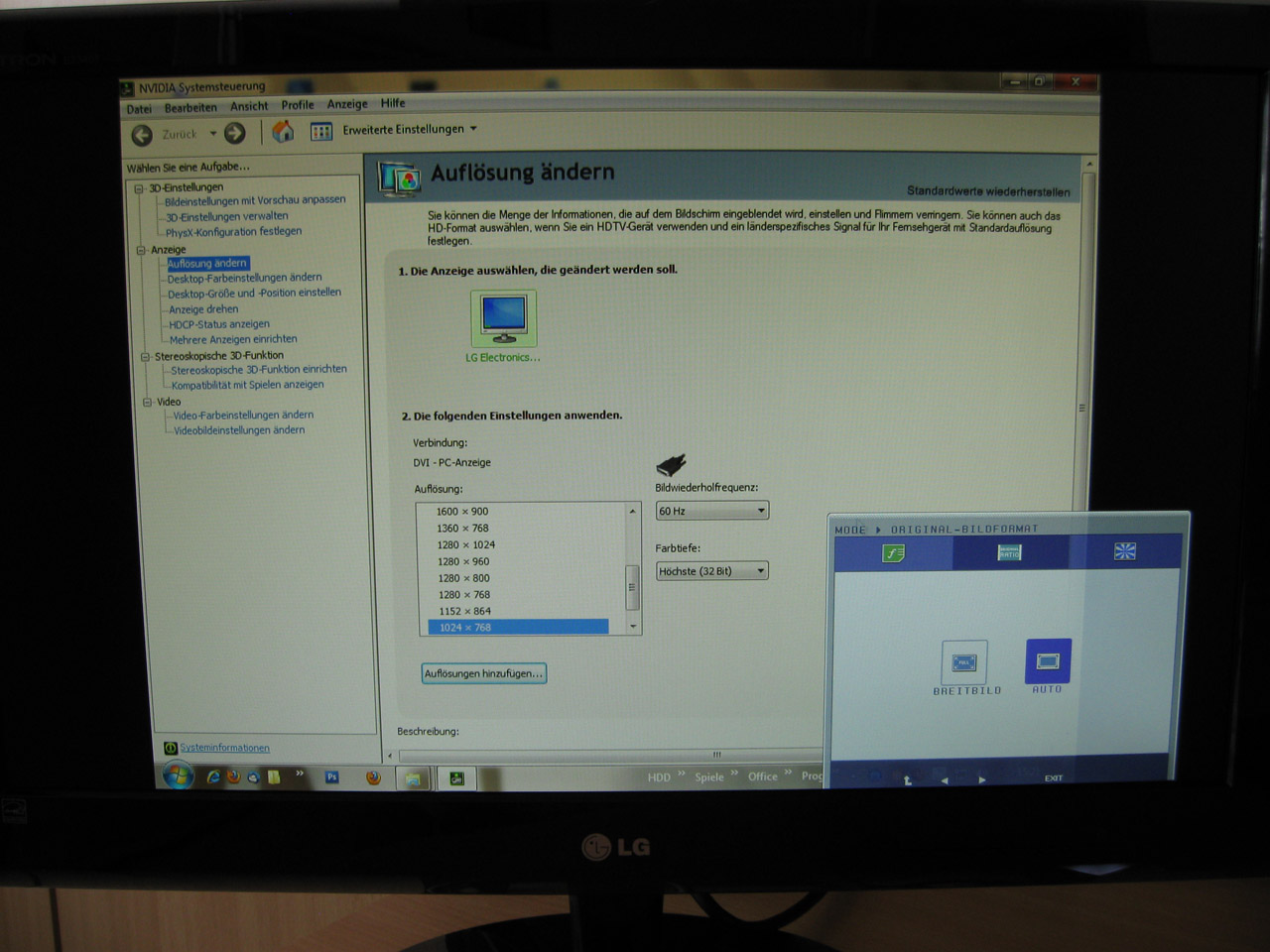Open Anzeige drehen task
Image resolution: width=1270 pixels, height=952 pixels.
pyautogui.click(x=203, y=309)
